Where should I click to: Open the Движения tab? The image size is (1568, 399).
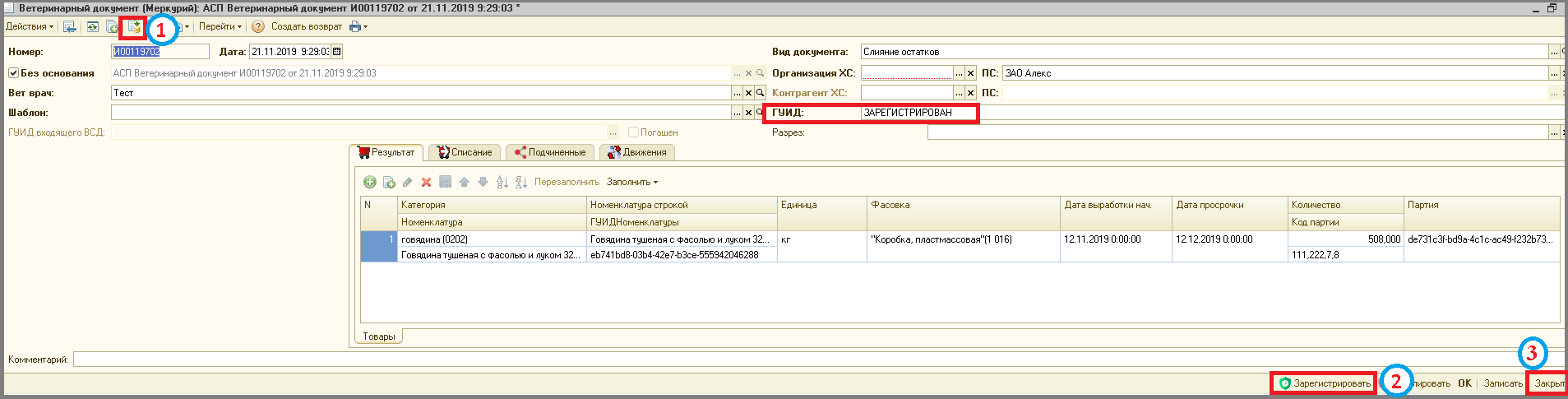[x=637, y=152]
